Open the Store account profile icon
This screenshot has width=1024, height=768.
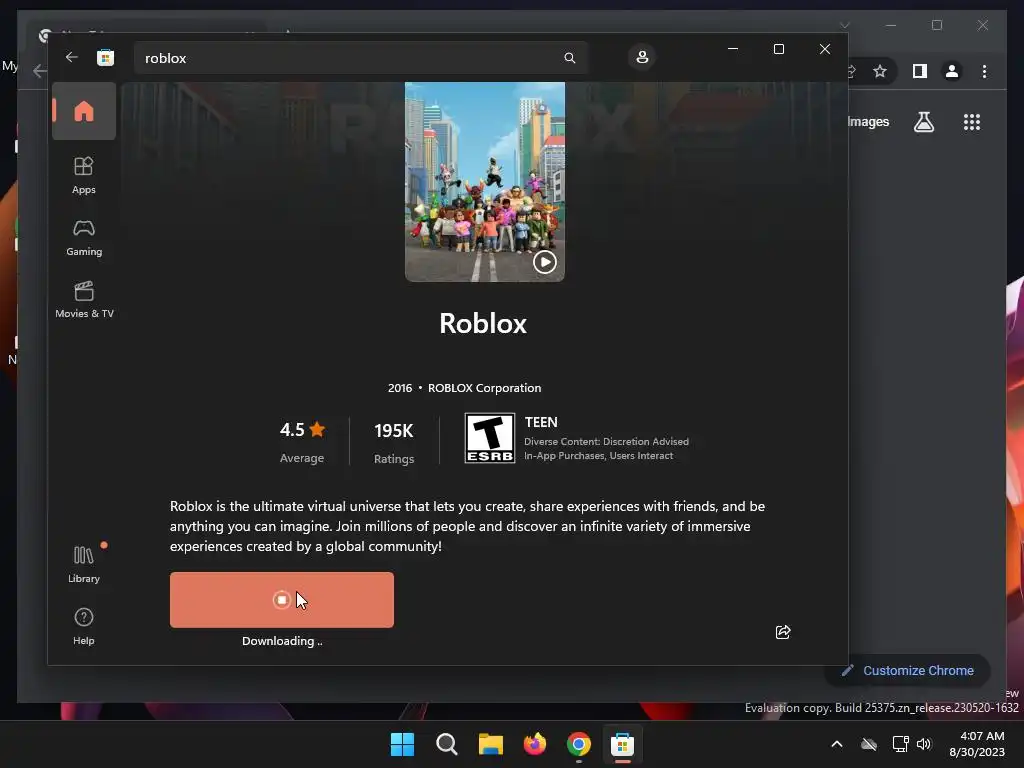tap(642, 57)
